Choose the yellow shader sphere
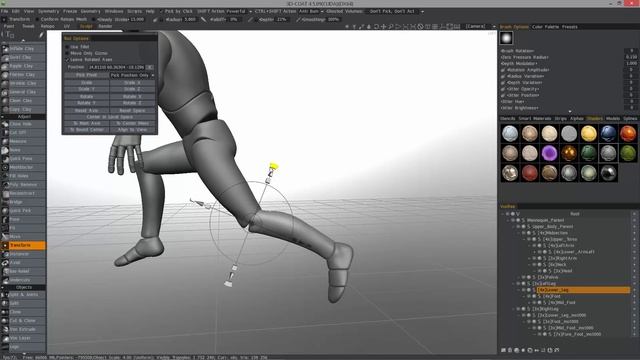Screen dimensions: 640x360 (x=588, y=133)
